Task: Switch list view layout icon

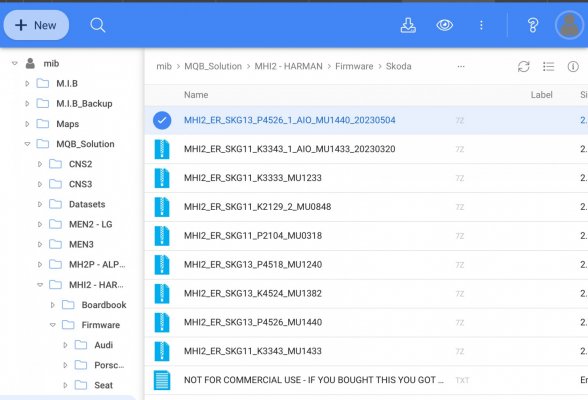Action: point(548,67)
